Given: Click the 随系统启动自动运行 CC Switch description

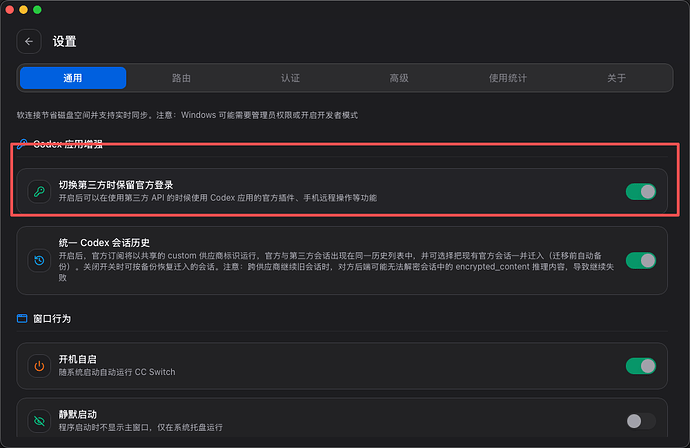Looking at the screenshot, I should click(x=117, y=372).
